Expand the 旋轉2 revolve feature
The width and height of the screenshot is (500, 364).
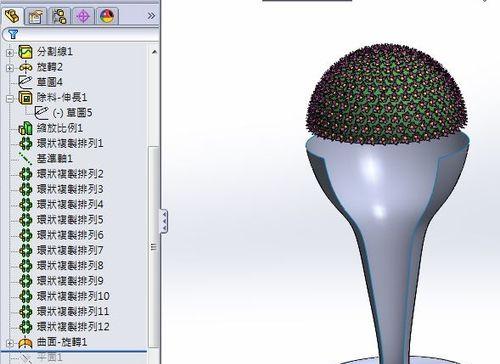point(10,68)
